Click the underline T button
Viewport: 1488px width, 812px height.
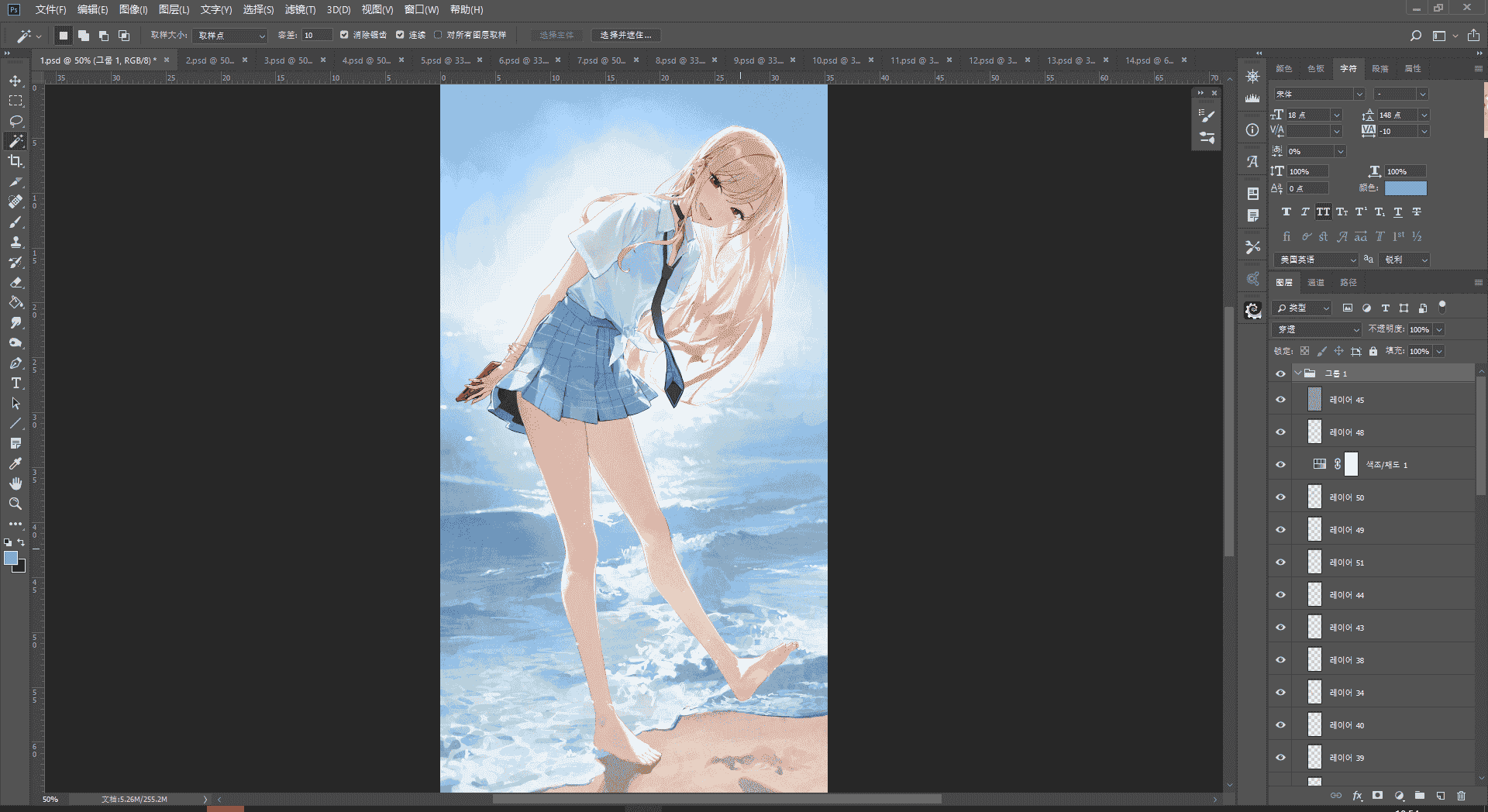tap(1398, 212)
